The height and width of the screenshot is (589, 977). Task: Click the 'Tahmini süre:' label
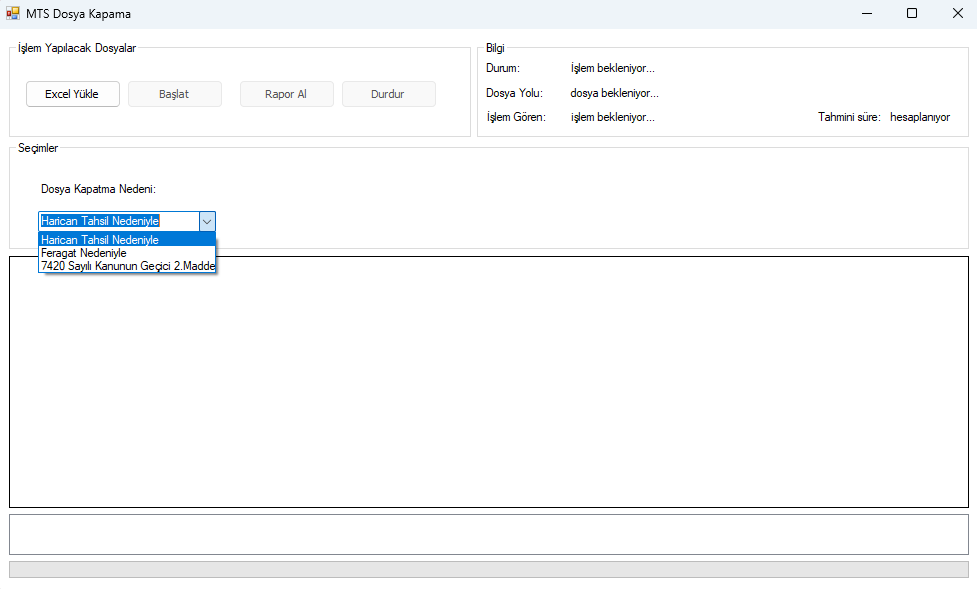tap(849, 117)
